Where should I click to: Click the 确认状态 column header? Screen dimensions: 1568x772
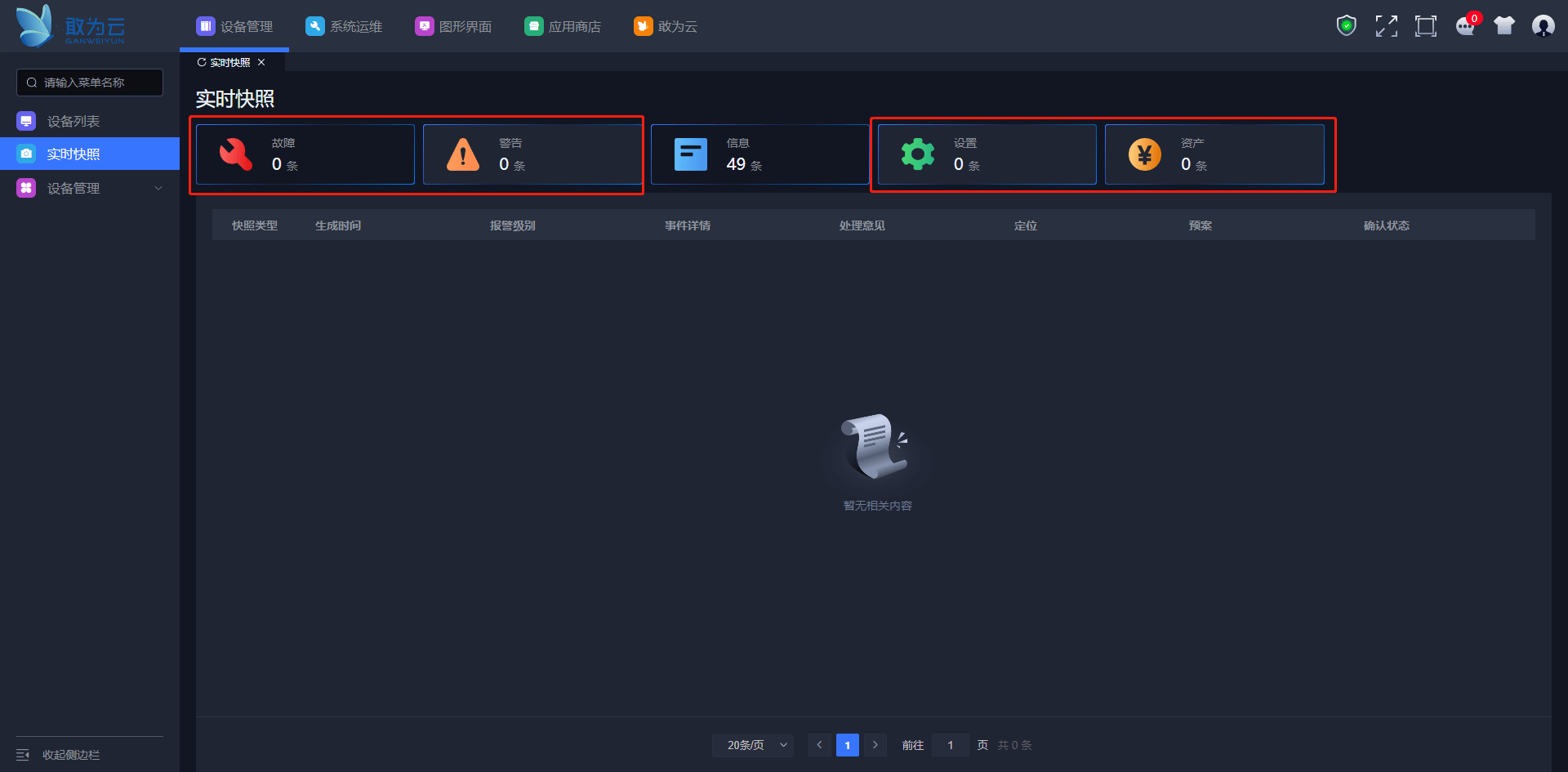1387,225
